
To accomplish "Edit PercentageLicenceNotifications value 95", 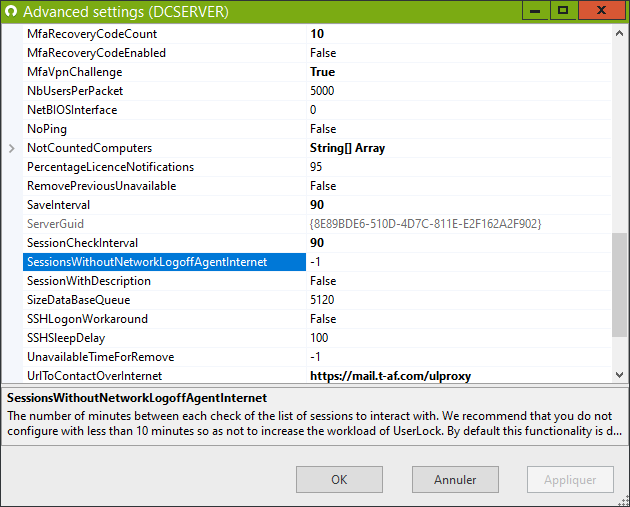I will (459, 167).
